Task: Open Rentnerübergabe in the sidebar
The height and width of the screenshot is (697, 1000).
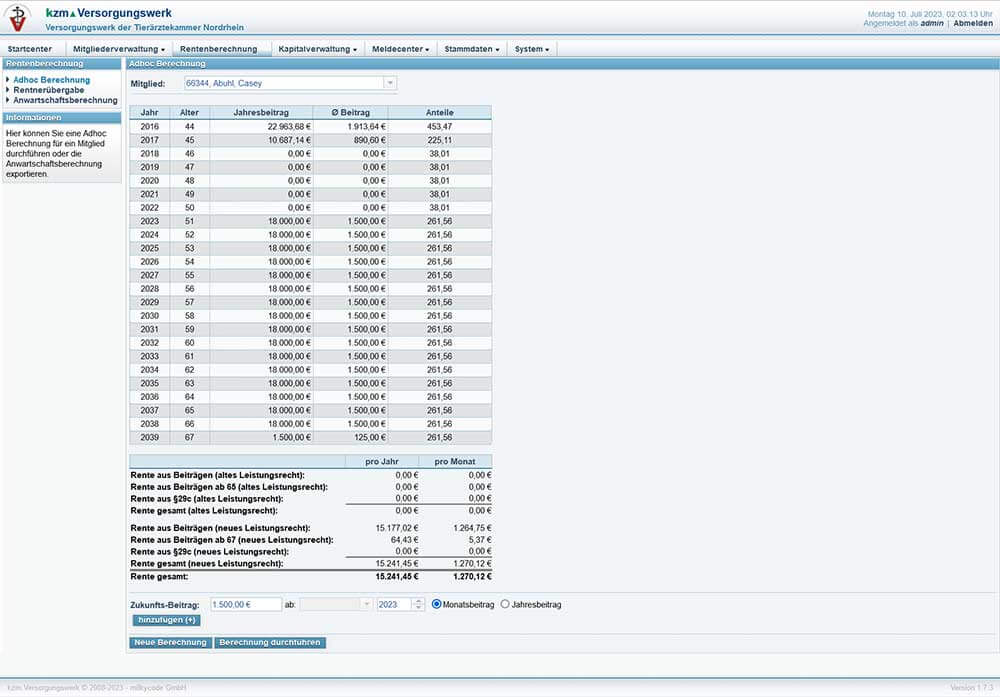Action: pyautogui.click(x=48, y=90)
